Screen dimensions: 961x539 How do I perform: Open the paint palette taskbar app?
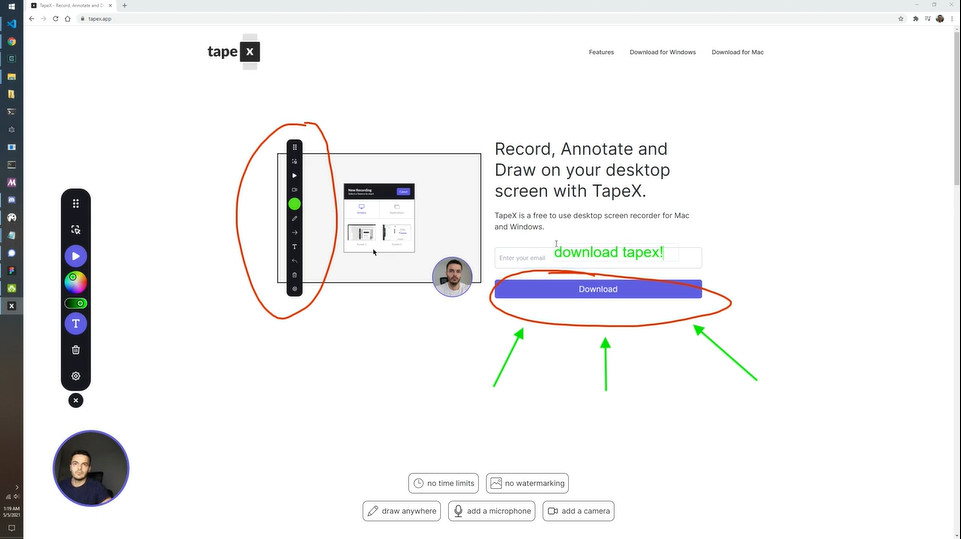click(12, 218)
